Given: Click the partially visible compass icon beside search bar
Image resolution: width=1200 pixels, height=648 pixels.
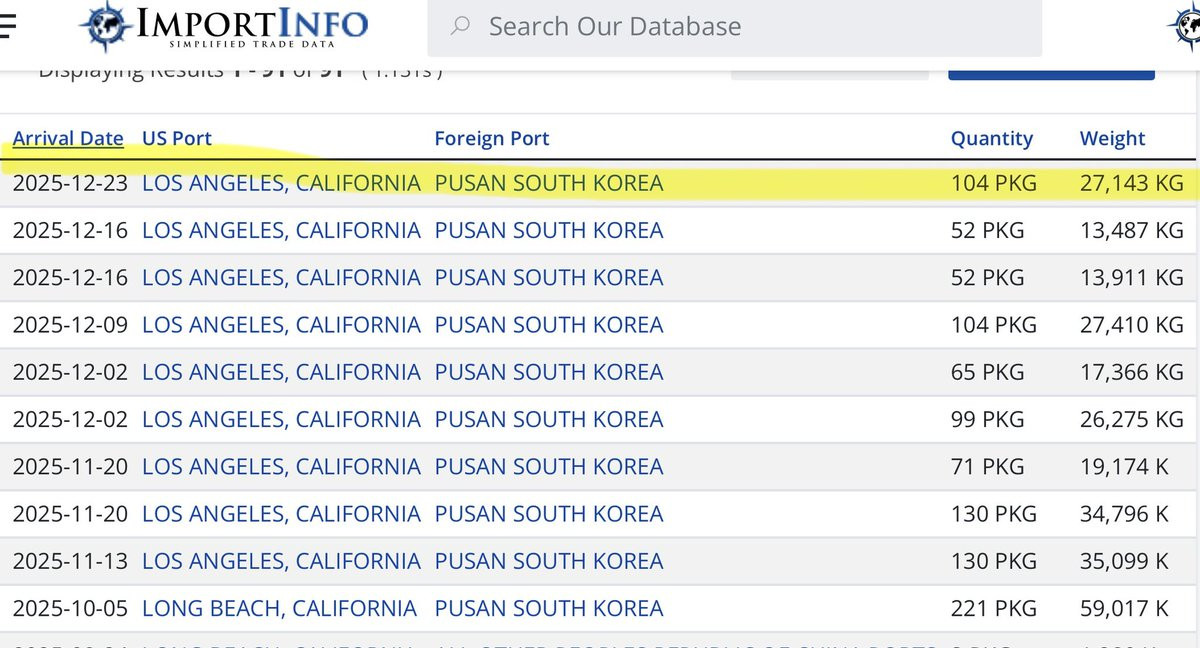Looking at the screenshot, I should [x=1186, y=27].
